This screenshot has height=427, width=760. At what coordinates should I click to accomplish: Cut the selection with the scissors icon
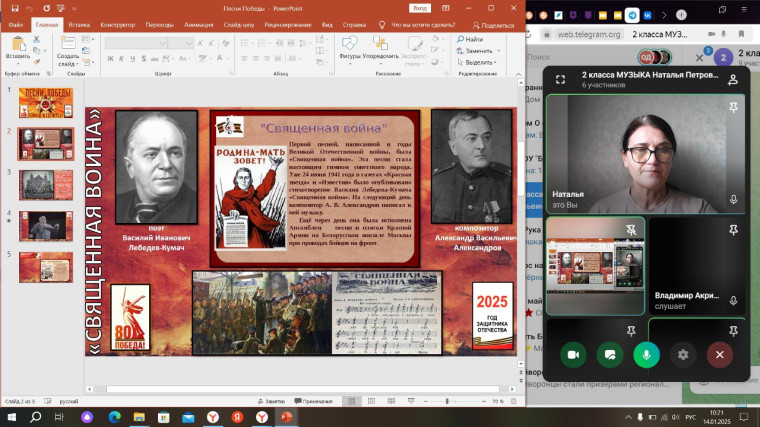coord(36,39)
